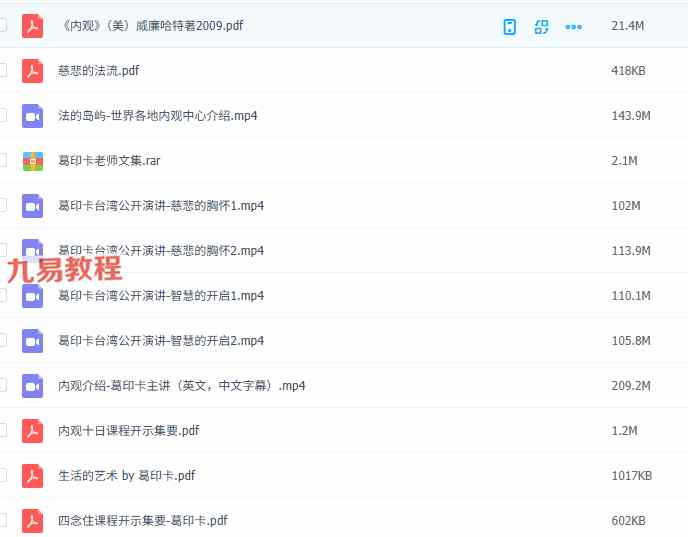Check the box for 四念住课程开示集要-葛印卡.pdf
Viewport: 688px width, 537px height.
point(3,520)
